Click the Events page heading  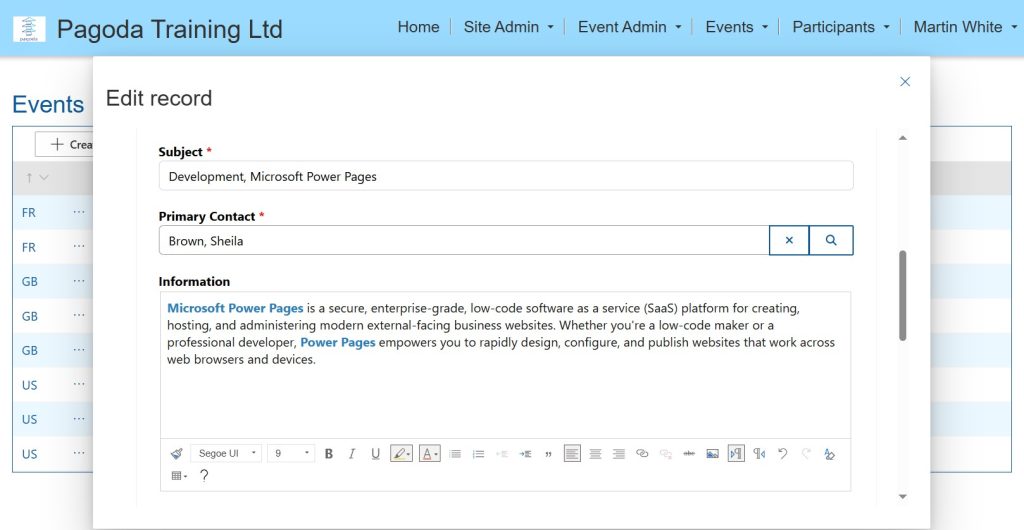(48, 104)
